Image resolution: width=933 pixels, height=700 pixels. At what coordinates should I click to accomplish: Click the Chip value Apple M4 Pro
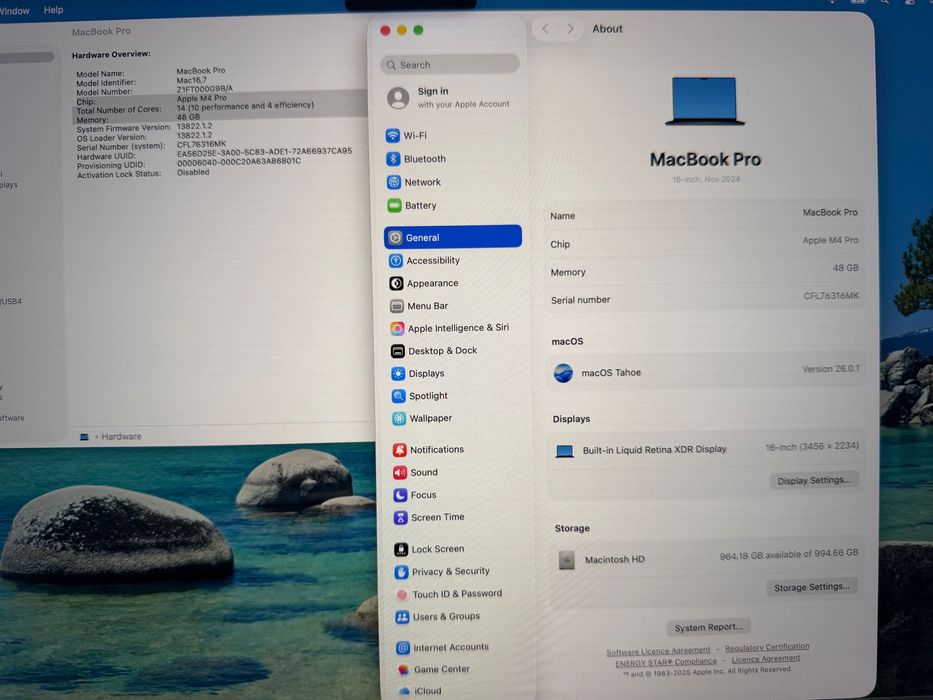click(x=830, y=240)
